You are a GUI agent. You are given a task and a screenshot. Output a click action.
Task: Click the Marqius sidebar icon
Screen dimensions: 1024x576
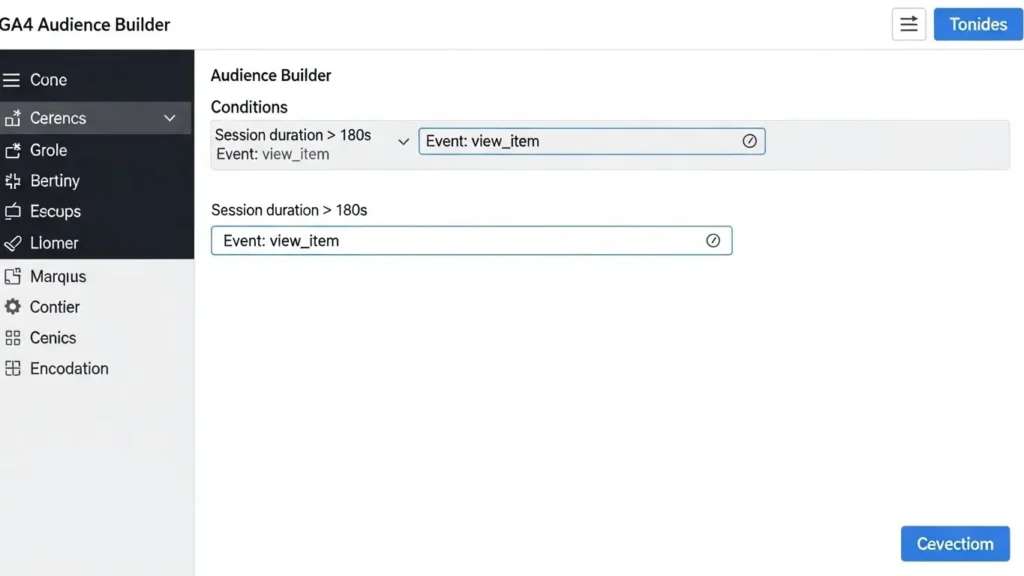coord(12,276)
